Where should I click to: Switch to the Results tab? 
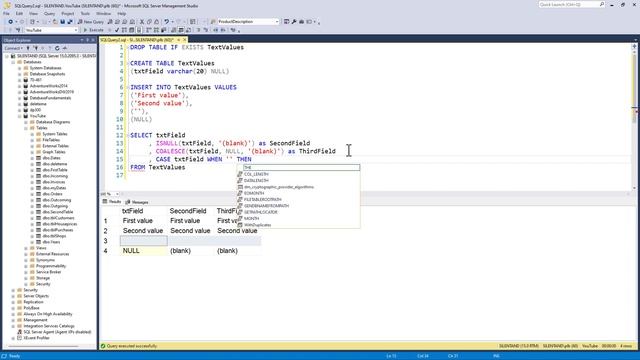pos(112,202)
